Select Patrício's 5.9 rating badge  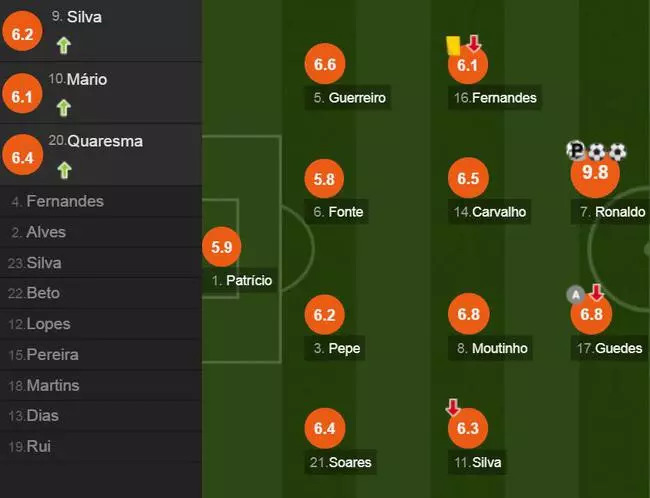(x=221, y=246)
